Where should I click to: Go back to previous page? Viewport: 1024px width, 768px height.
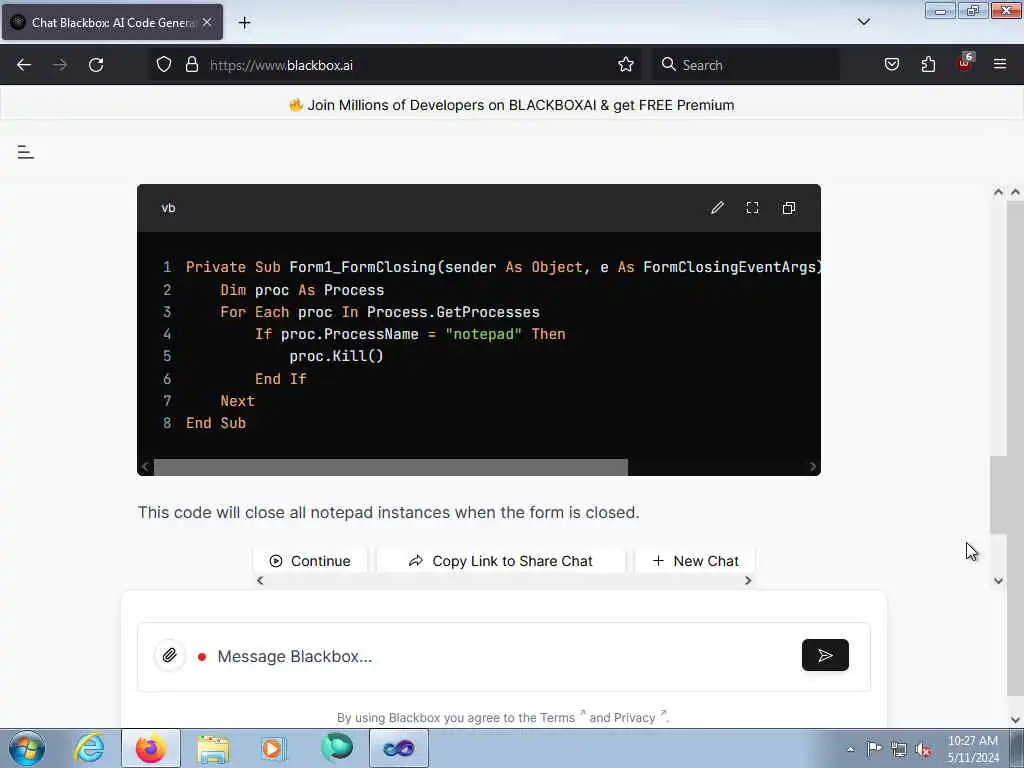24,65
